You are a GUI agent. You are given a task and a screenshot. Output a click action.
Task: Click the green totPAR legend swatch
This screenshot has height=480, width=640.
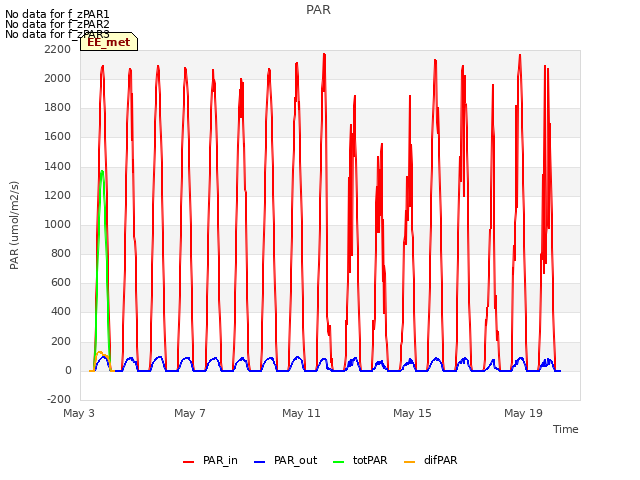click(x=338, y=462)
